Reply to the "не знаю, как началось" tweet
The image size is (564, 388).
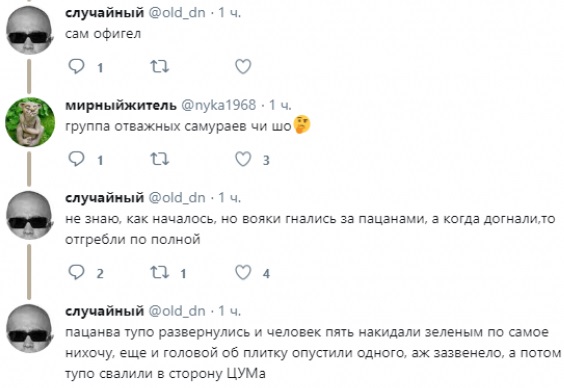click(76, 273)
